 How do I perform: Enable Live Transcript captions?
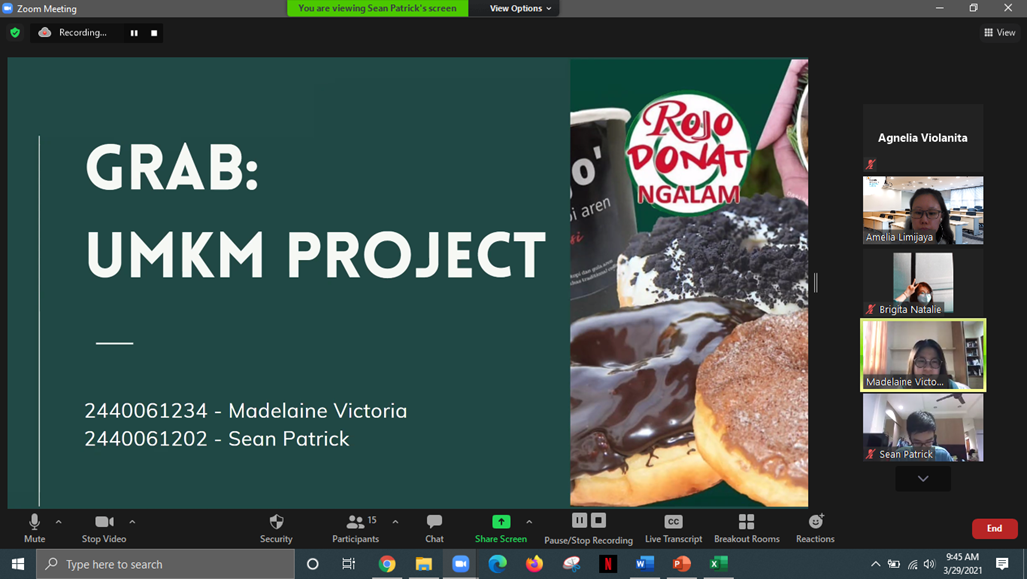(x=673, y=522)
